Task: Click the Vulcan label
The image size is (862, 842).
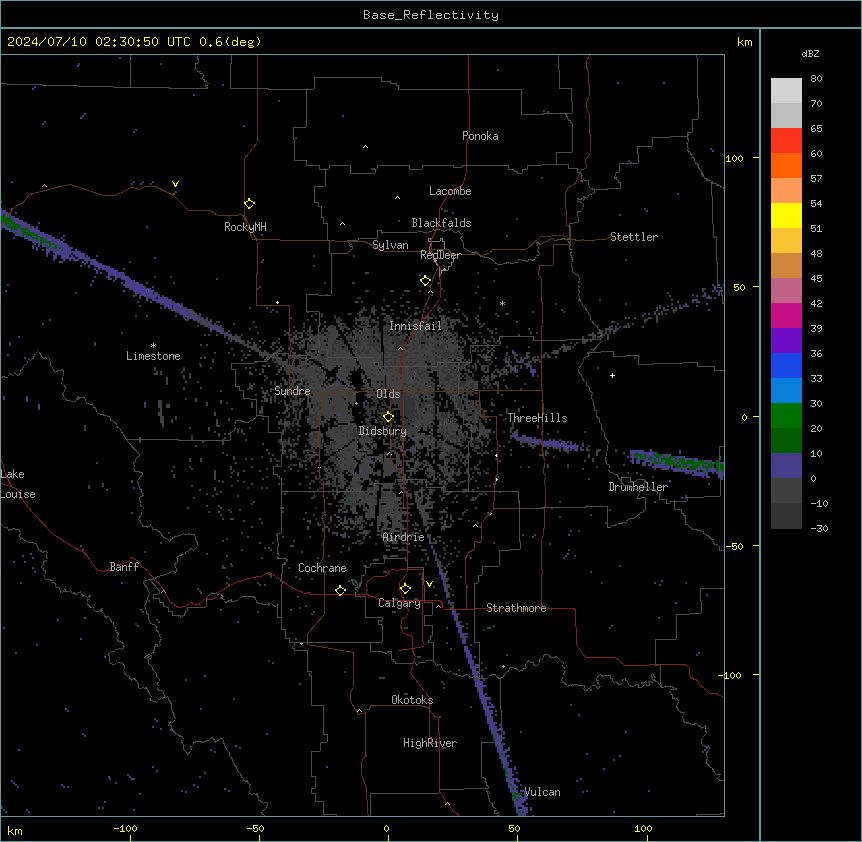Action: coord(542,792)
